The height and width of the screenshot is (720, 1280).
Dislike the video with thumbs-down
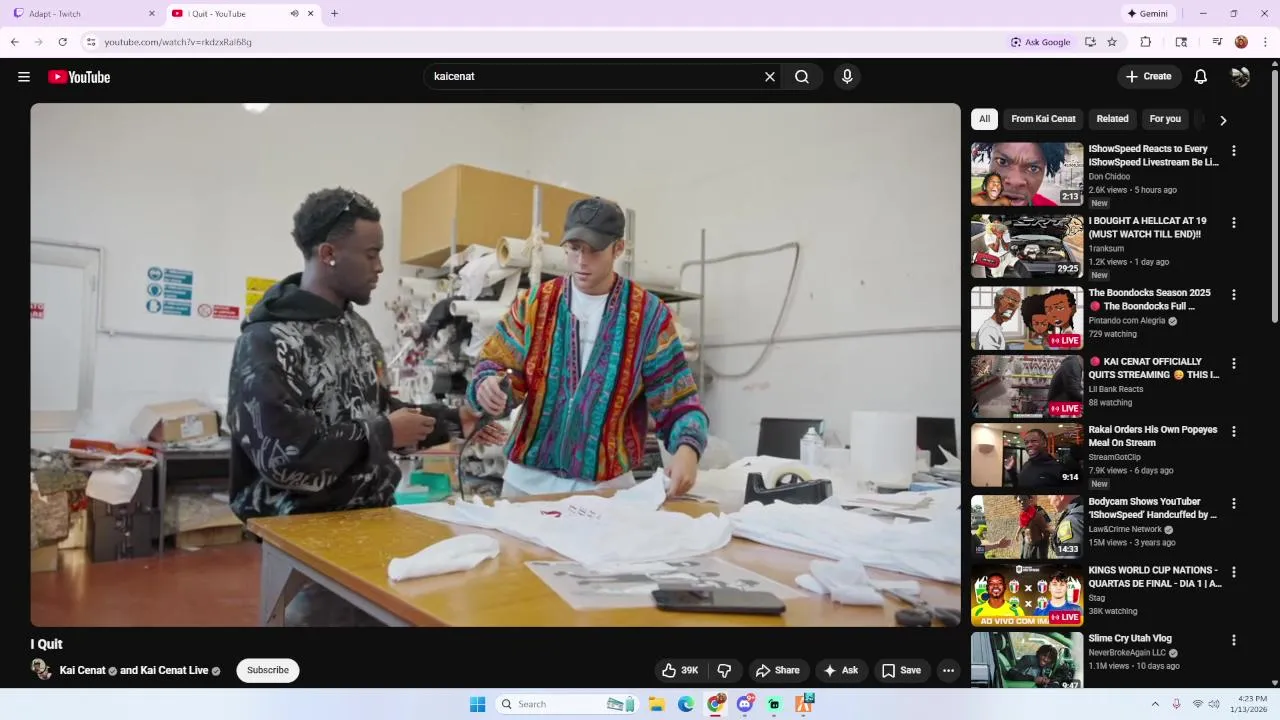click(x=725, y=670)
